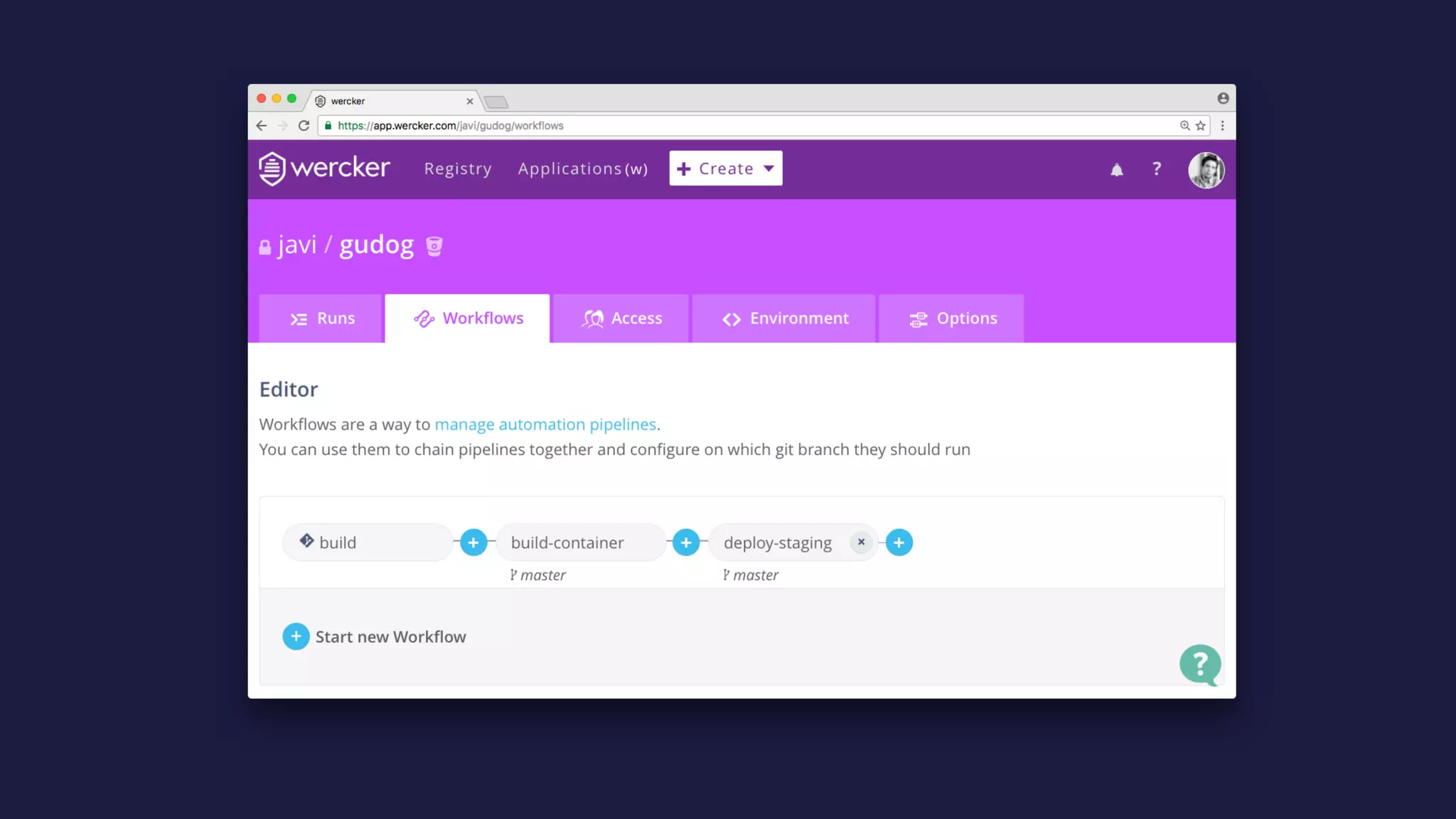The height and width of the screenshot is (819, 1456).
Task: Open the notifications bell
Action: point(1117,169)
